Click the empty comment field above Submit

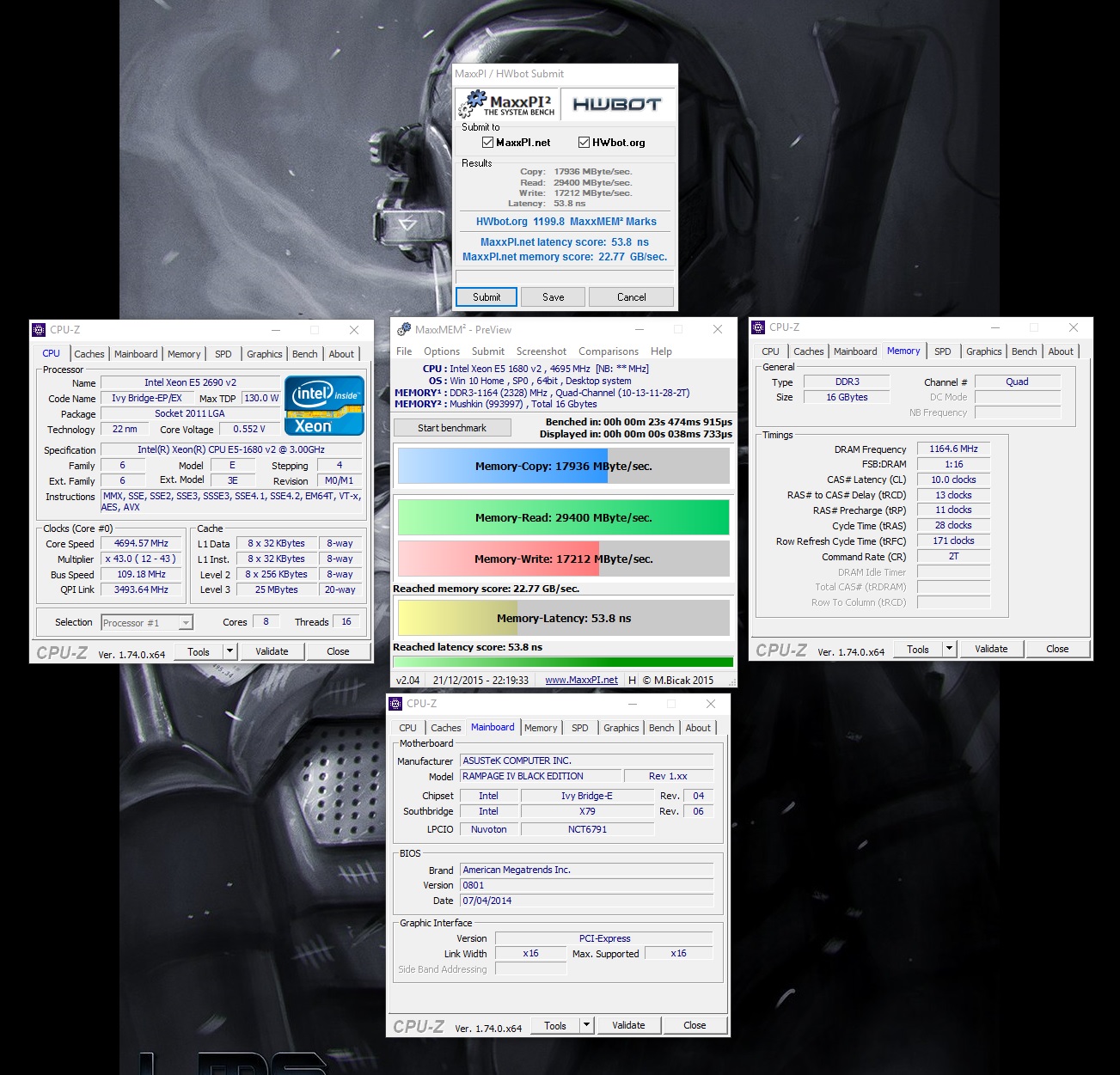565,277
